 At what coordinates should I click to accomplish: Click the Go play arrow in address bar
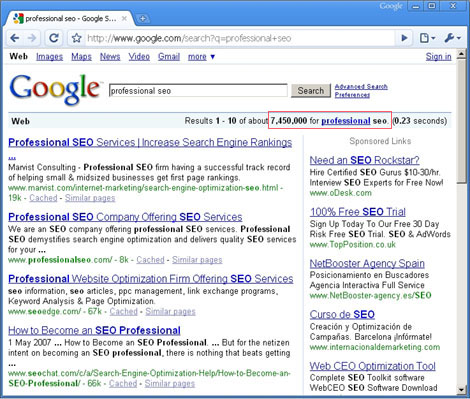click(x=404, y=38)
